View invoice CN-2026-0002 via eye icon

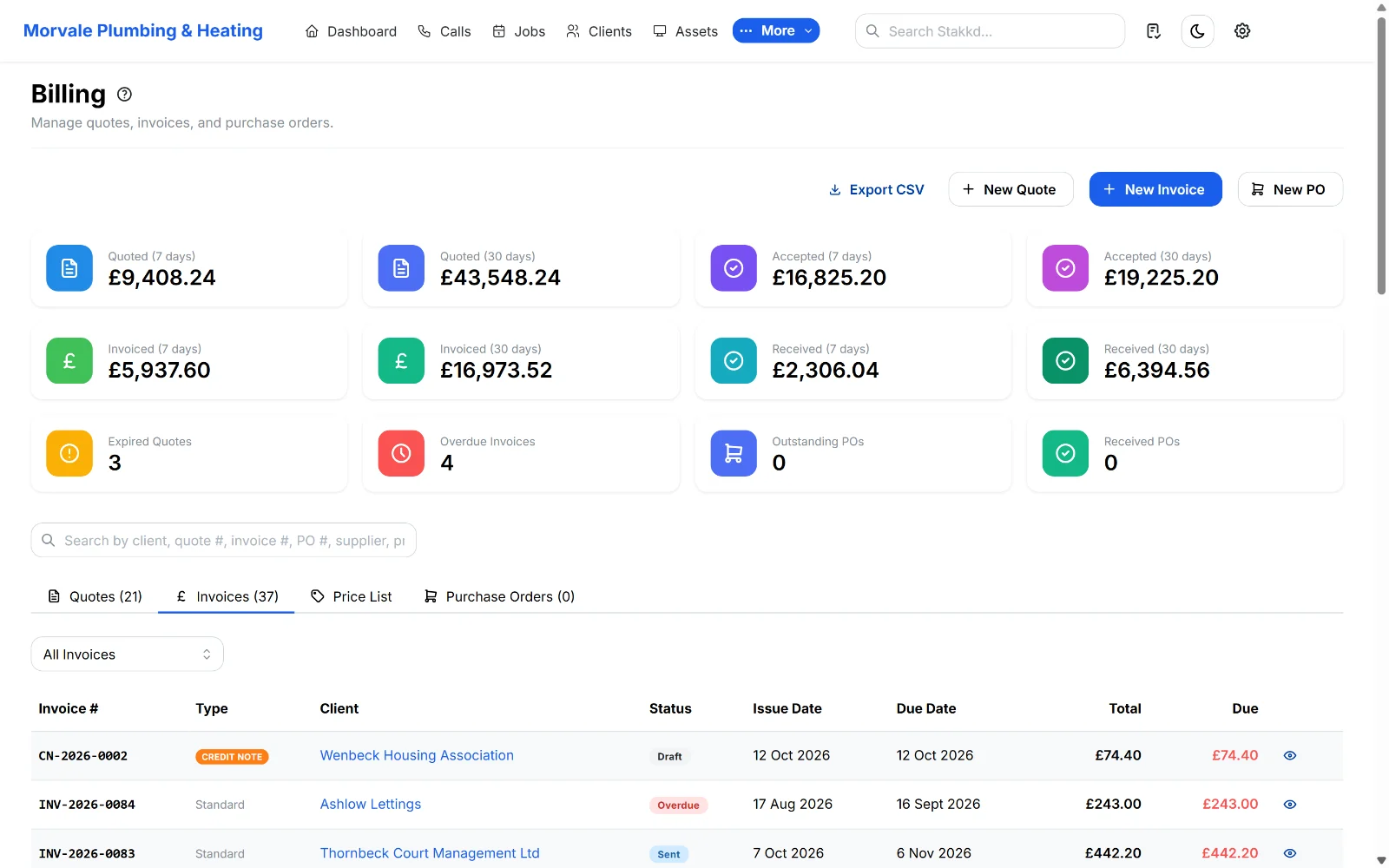[1290, 755]
